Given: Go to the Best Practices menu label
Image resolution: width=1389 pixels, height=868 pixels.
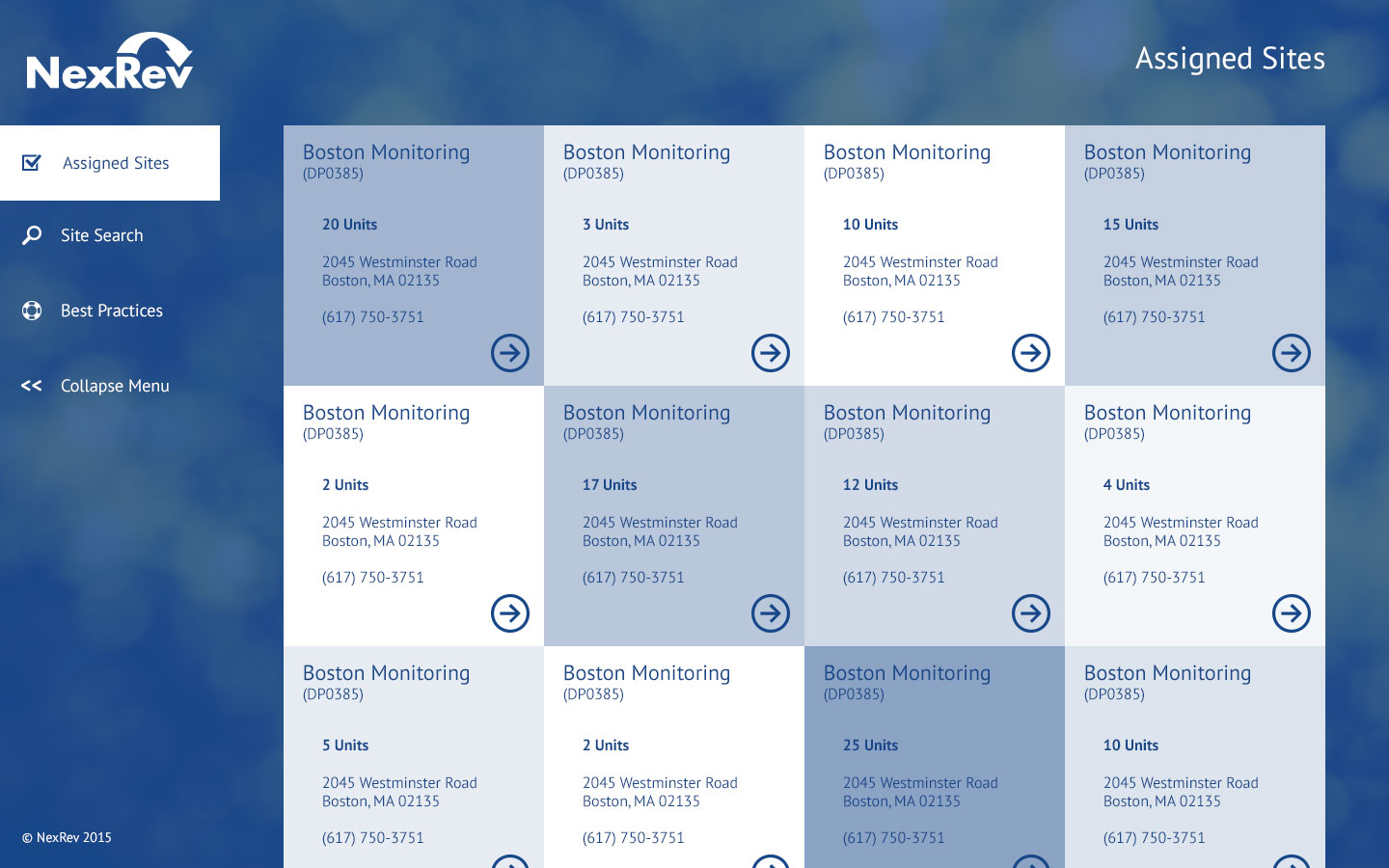Looking at the screenshot, I should [x=112, y=311].
